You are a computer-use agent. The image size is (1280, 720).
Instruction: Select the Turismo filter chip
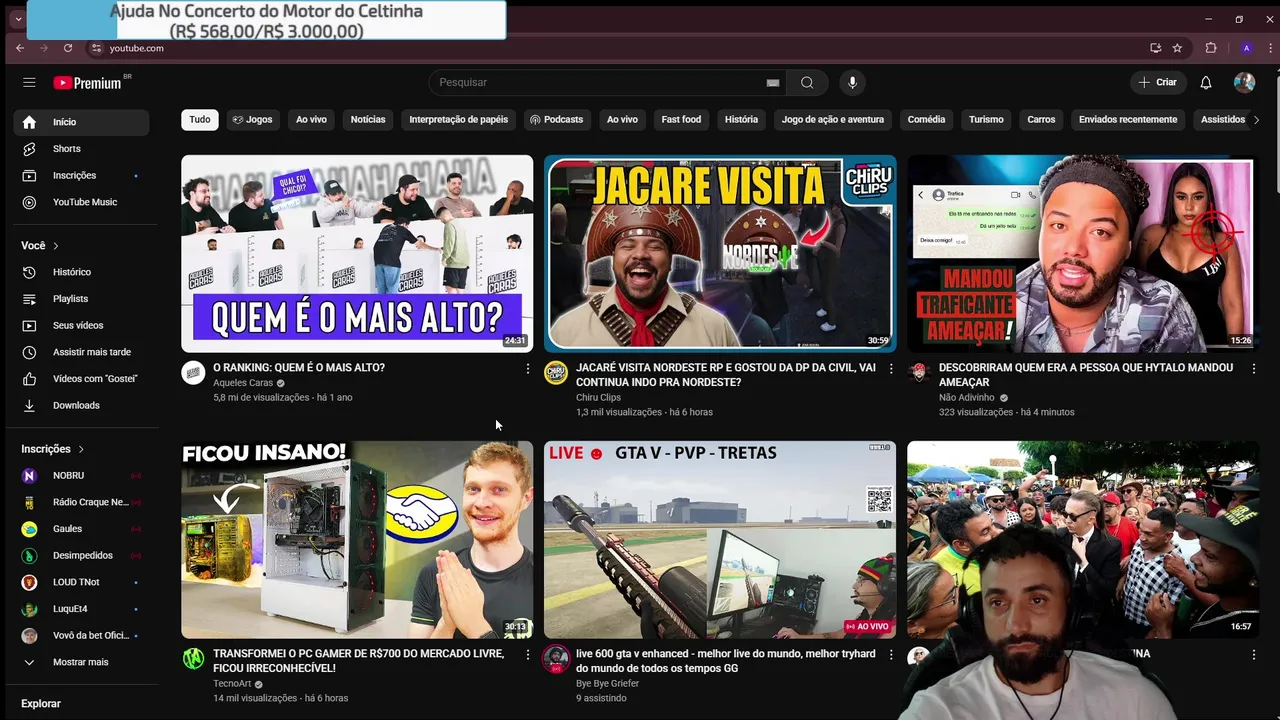coord(986,120)
